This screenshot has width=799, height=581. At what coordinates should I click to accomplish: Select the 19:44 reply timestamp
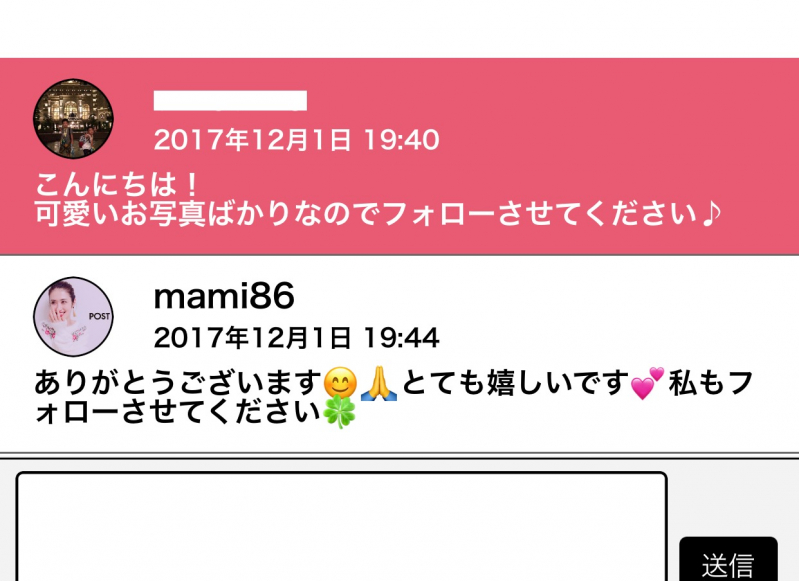(x=296, y=338)
